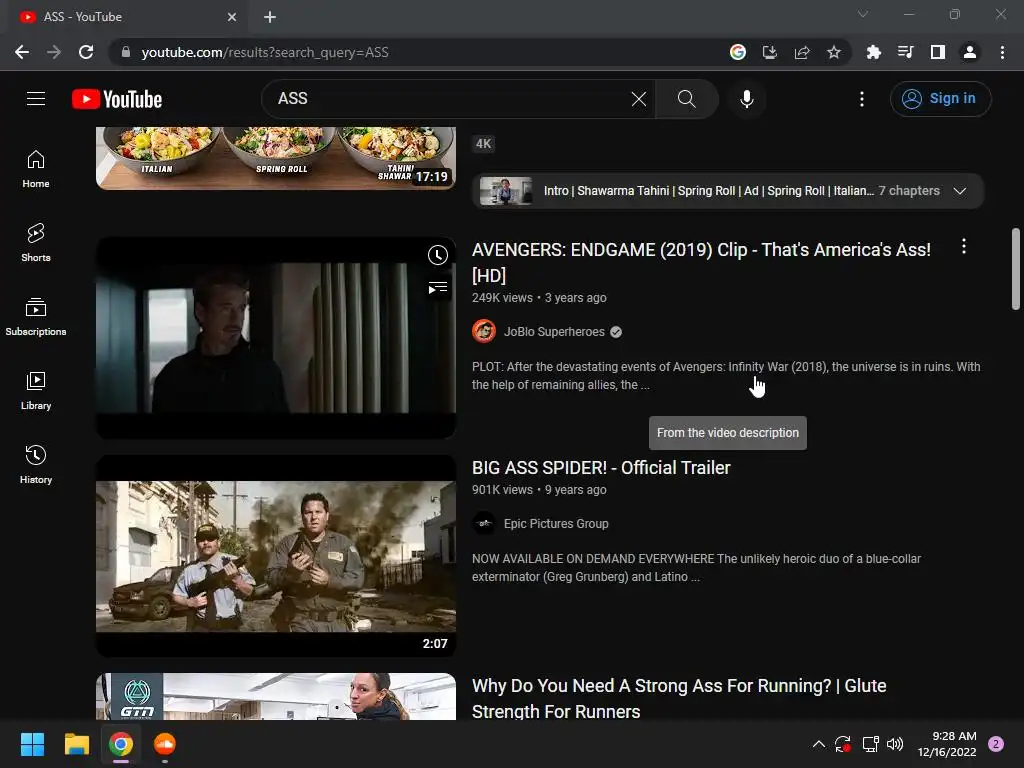The height and width of the screenshot is (768, 1024).
Task: Focus the YouTube search input field
Action: [451, 99]
